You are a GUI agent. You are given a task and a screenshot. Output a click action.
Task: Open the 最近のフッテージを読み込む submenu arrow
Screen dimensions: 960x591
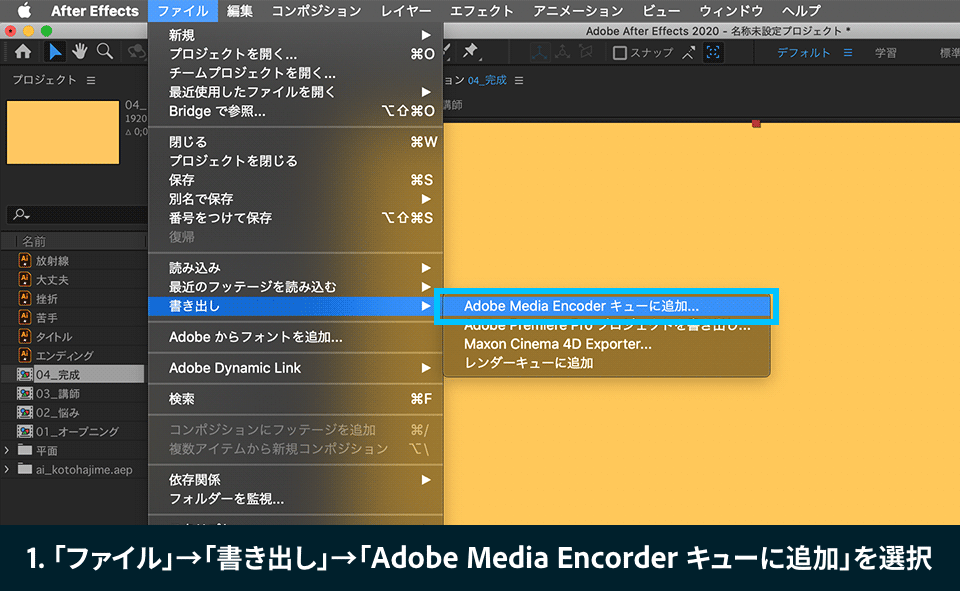pyautogui.click(x=426, y=287)
